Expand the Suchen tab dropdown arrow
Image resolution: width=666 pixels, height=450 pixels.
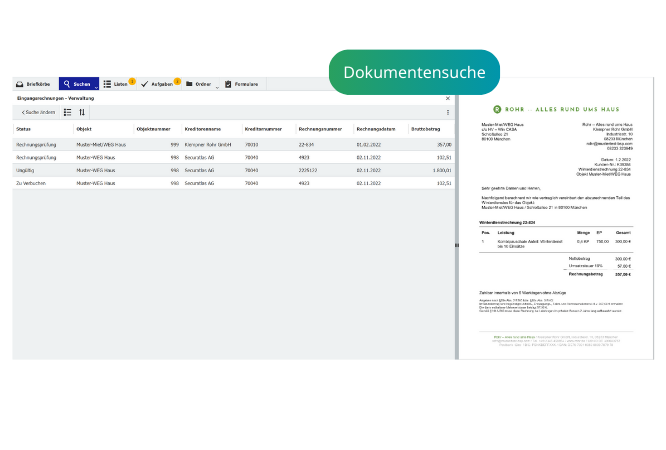coord(96,88)
